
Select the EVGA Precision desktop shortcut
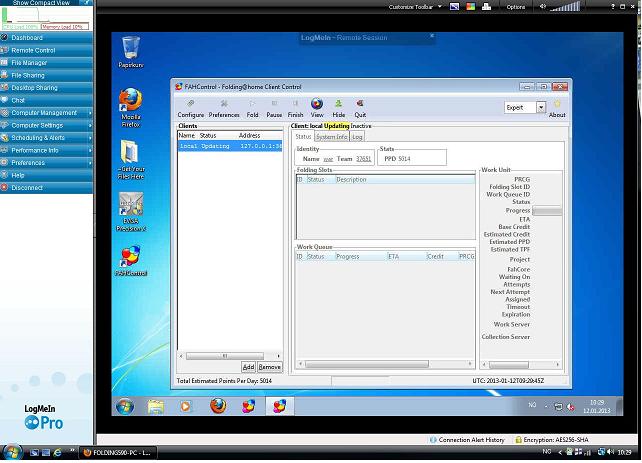(x=131, y=212)
